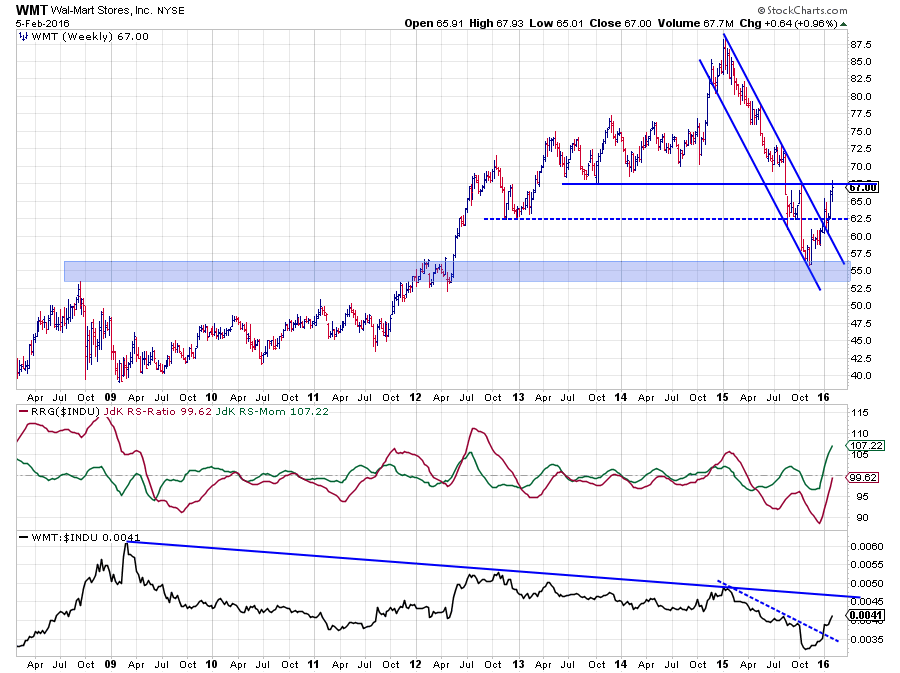This screenshot has width=900, height=673.
Task: Click the 40.0 price axis label
Action: [860, 376]
